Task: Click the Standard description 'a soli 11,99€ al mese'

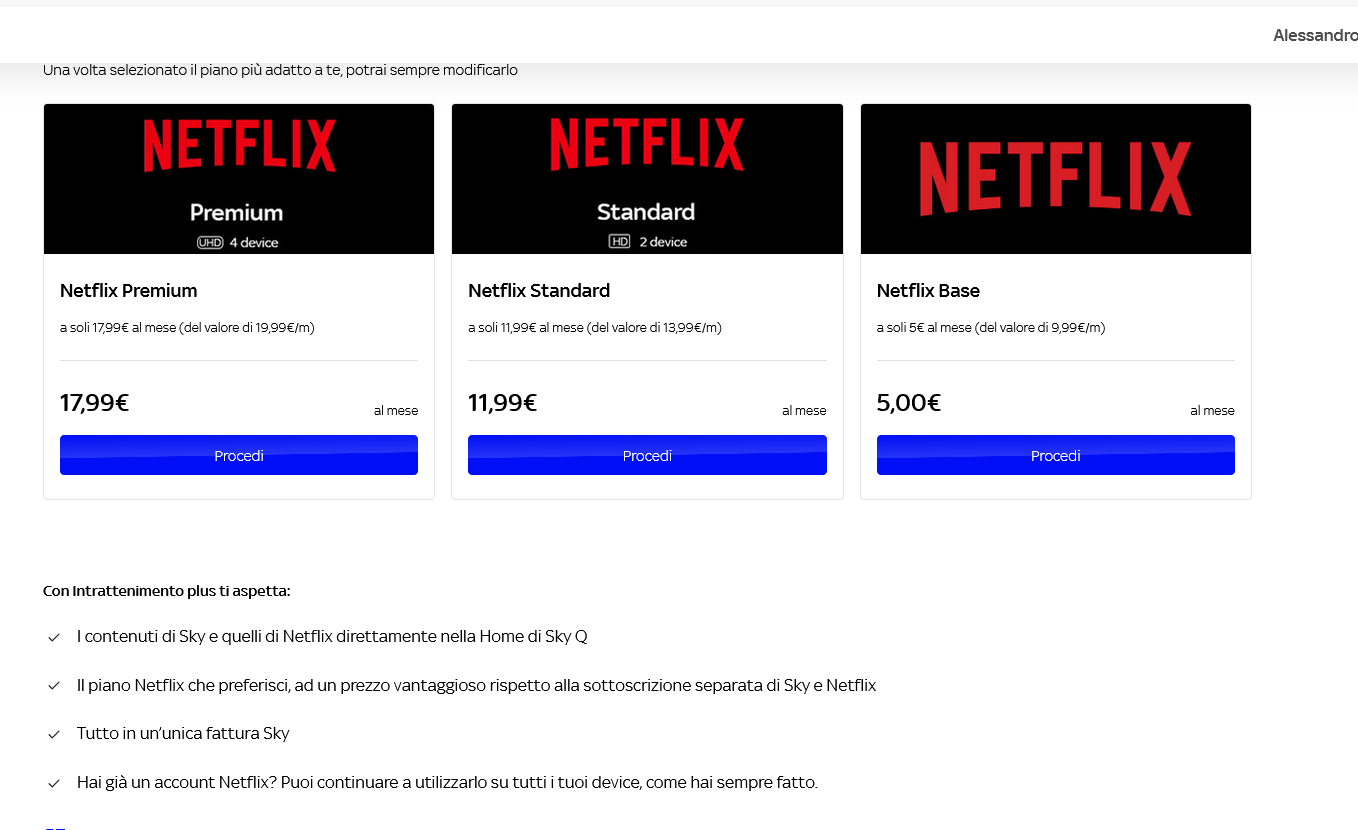Action: click(595, 327)
